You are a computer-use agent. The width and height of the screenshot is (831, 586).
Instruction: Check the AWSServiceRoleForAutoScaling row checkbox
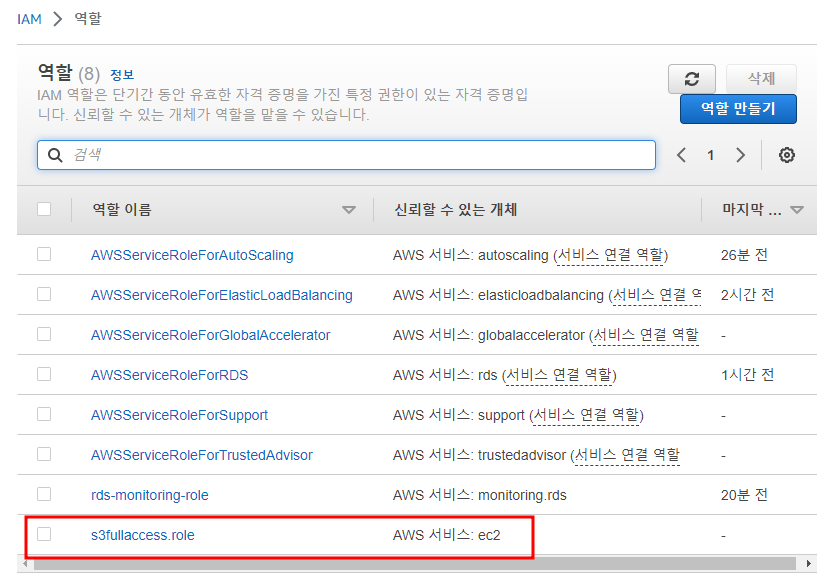pos(44,254)
